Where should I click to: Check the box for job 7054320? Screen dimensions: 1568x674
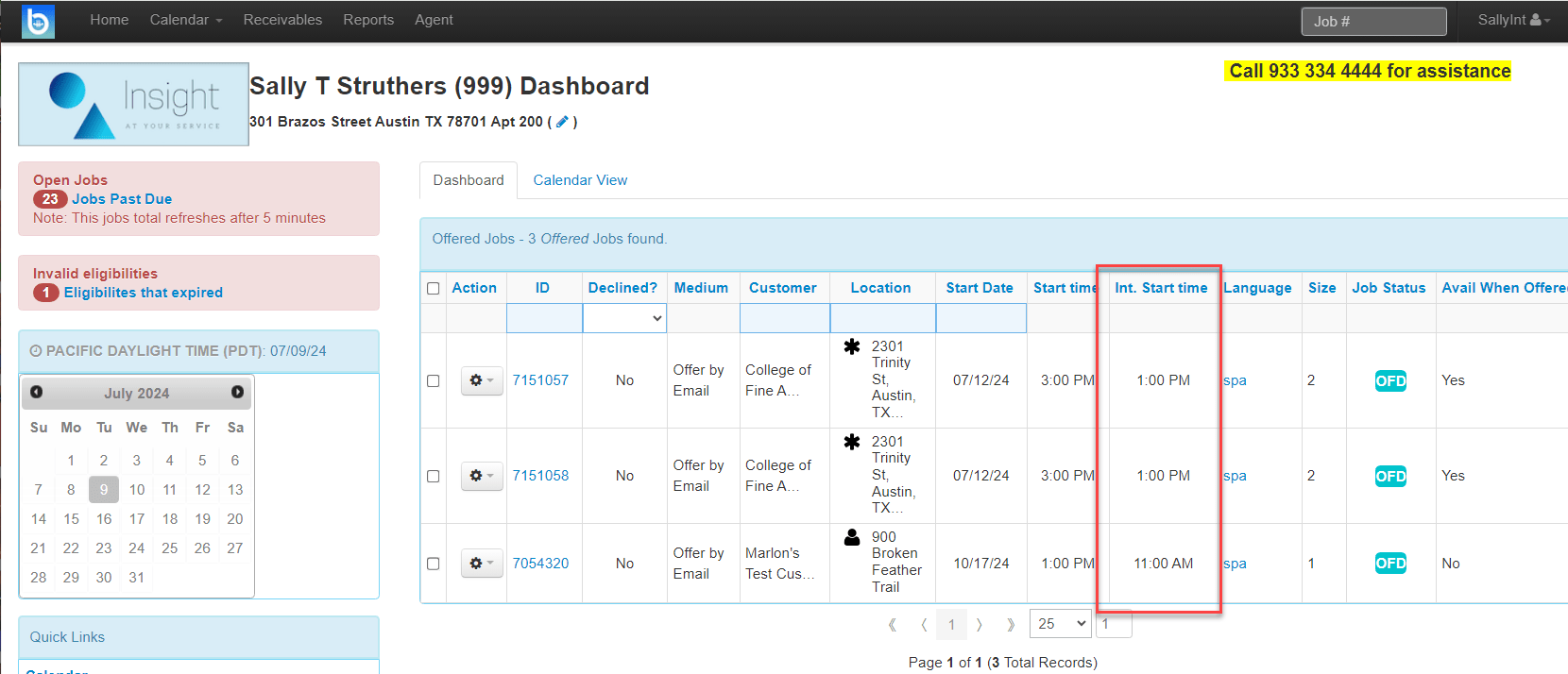tap(434, 564)
